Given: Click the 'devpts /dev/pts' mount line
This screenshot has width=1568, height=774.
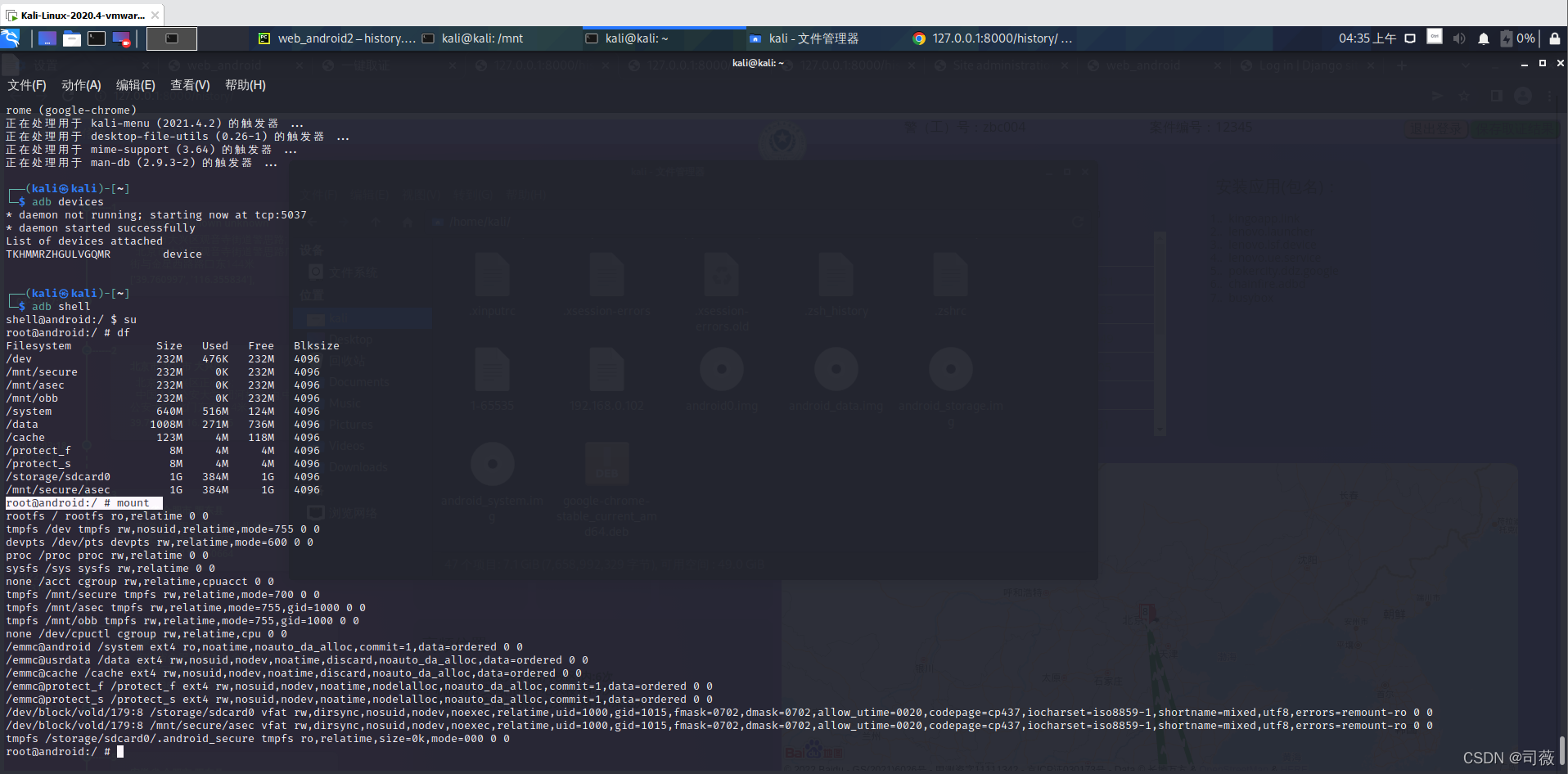Looking at the screenshot, I should point(160,542).
